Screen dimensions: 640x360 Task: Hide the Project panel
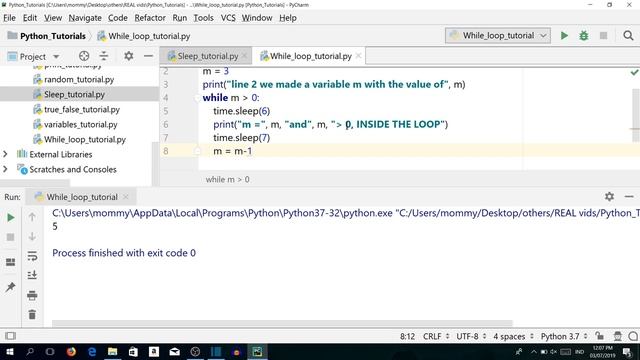click(148, 56)
